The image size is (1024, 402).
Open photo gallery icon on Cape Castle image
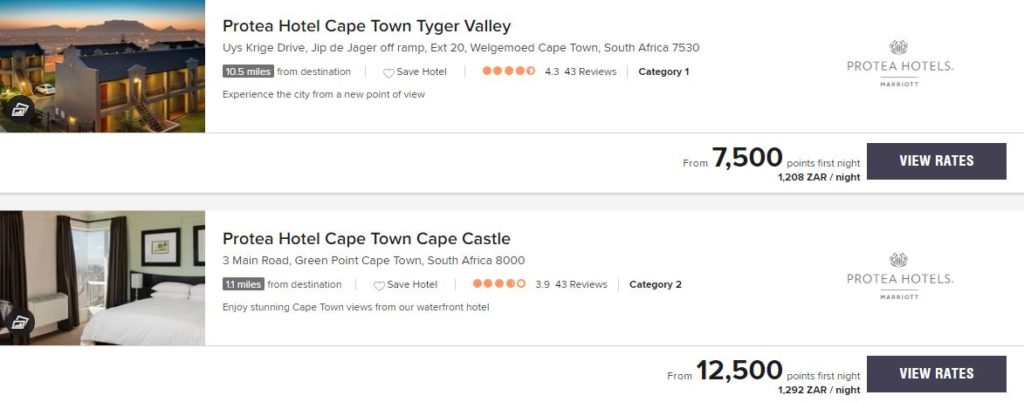pos(19,321)
